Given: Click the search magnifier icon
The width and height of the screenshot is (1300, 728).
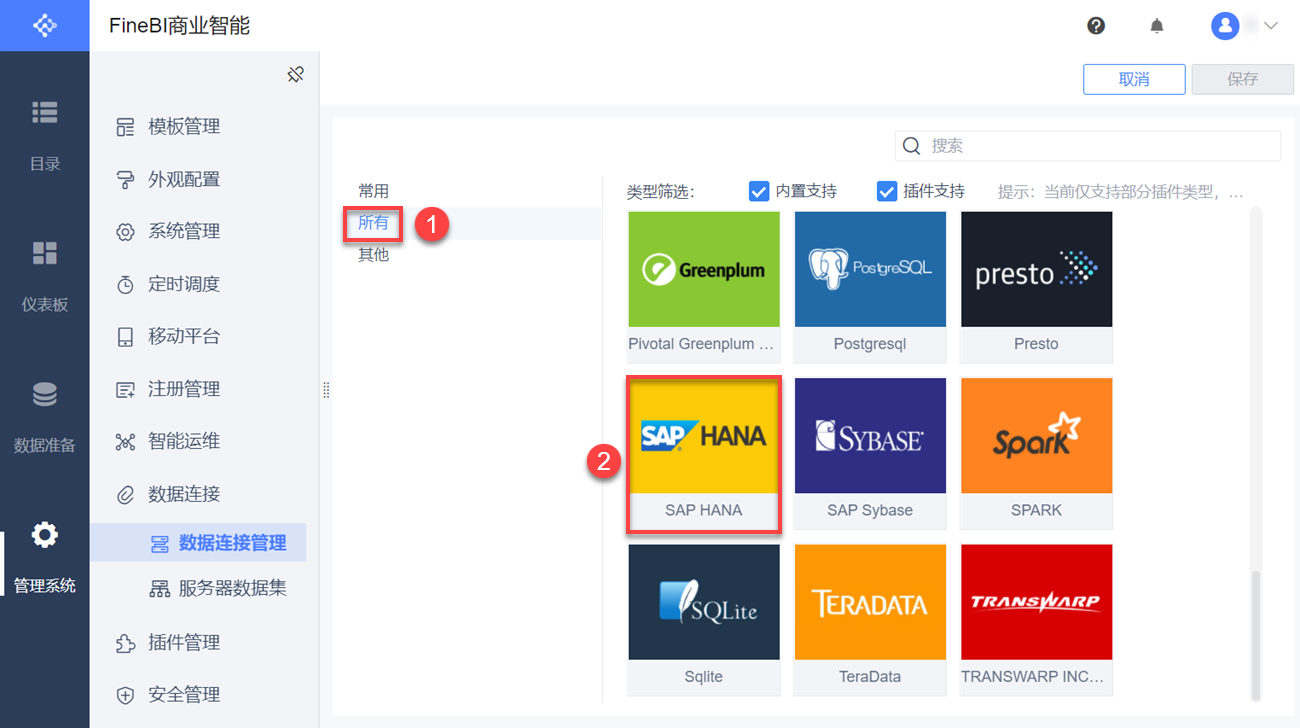Looking at the screenshot, I should point(911,146).
